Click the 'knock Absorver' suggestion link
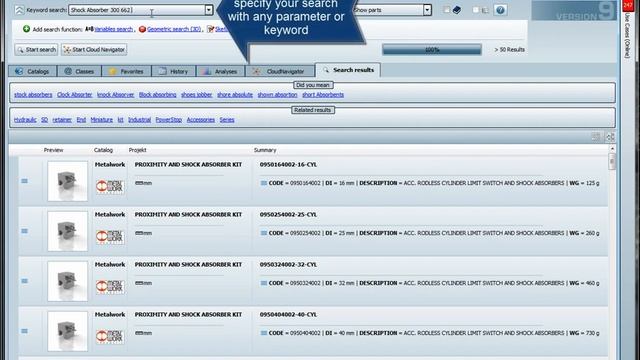 [x=116, y=95]
